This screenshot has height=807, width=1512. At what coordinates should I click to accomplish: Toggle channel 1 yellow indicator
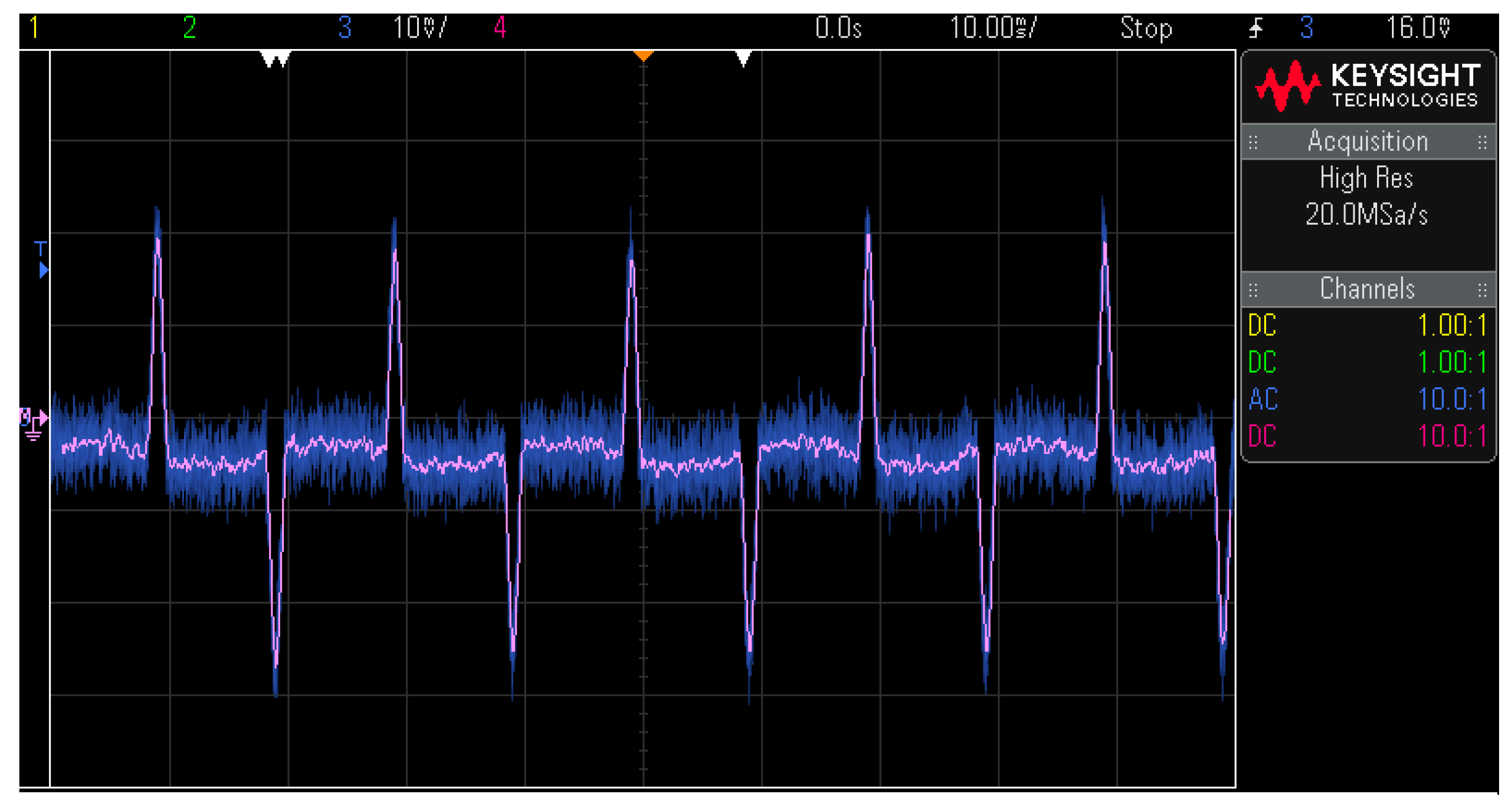pyautogui.click(x=34, y=28)
